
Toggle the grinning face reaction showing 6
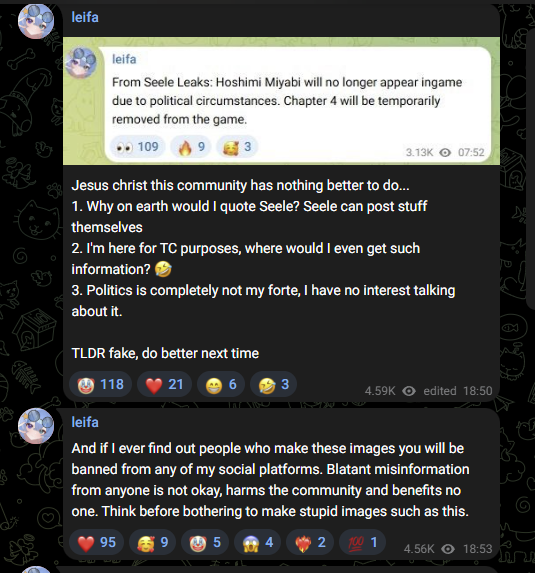[221, 384]
